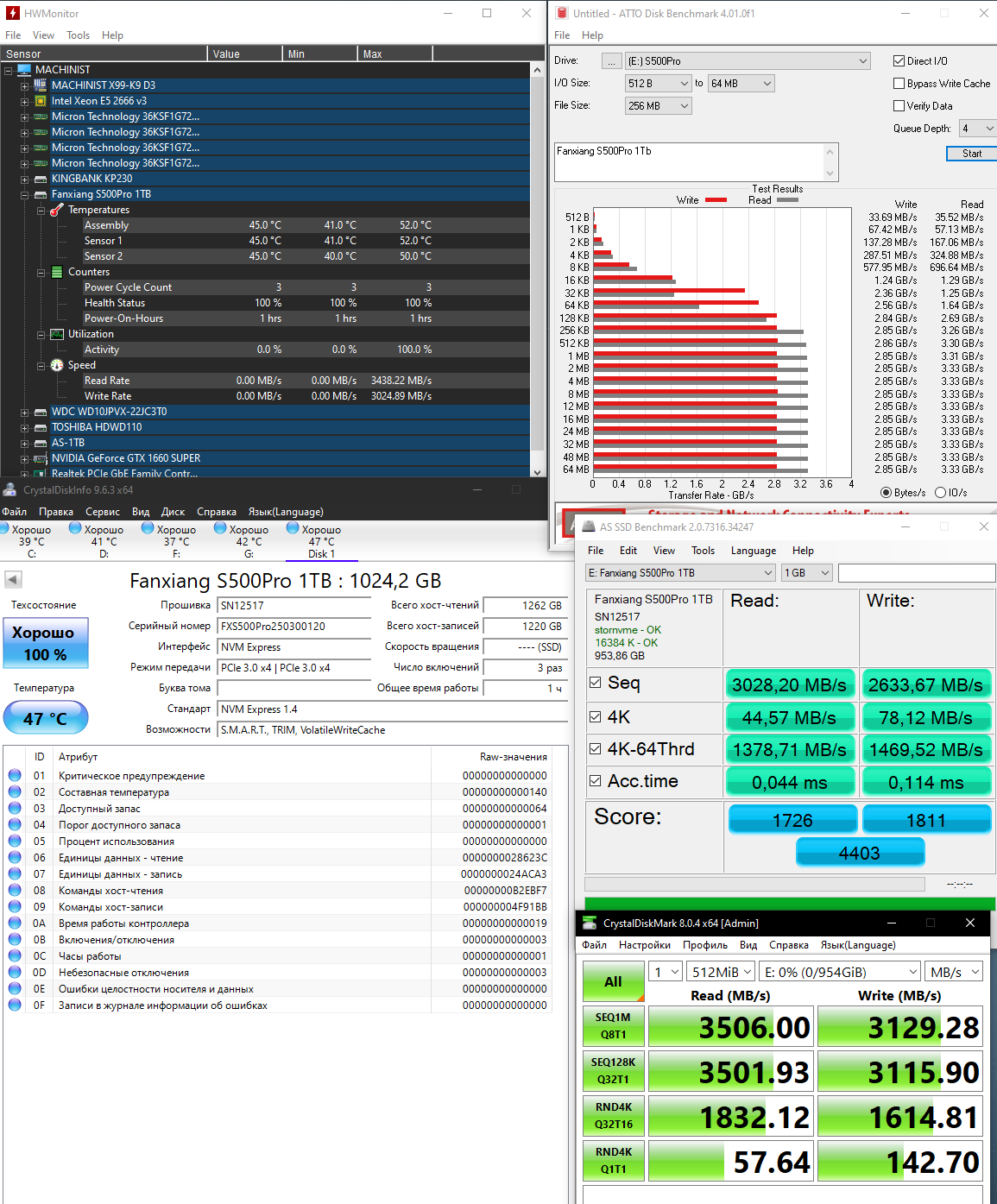Click the blue status orb for drive D:

75,528
